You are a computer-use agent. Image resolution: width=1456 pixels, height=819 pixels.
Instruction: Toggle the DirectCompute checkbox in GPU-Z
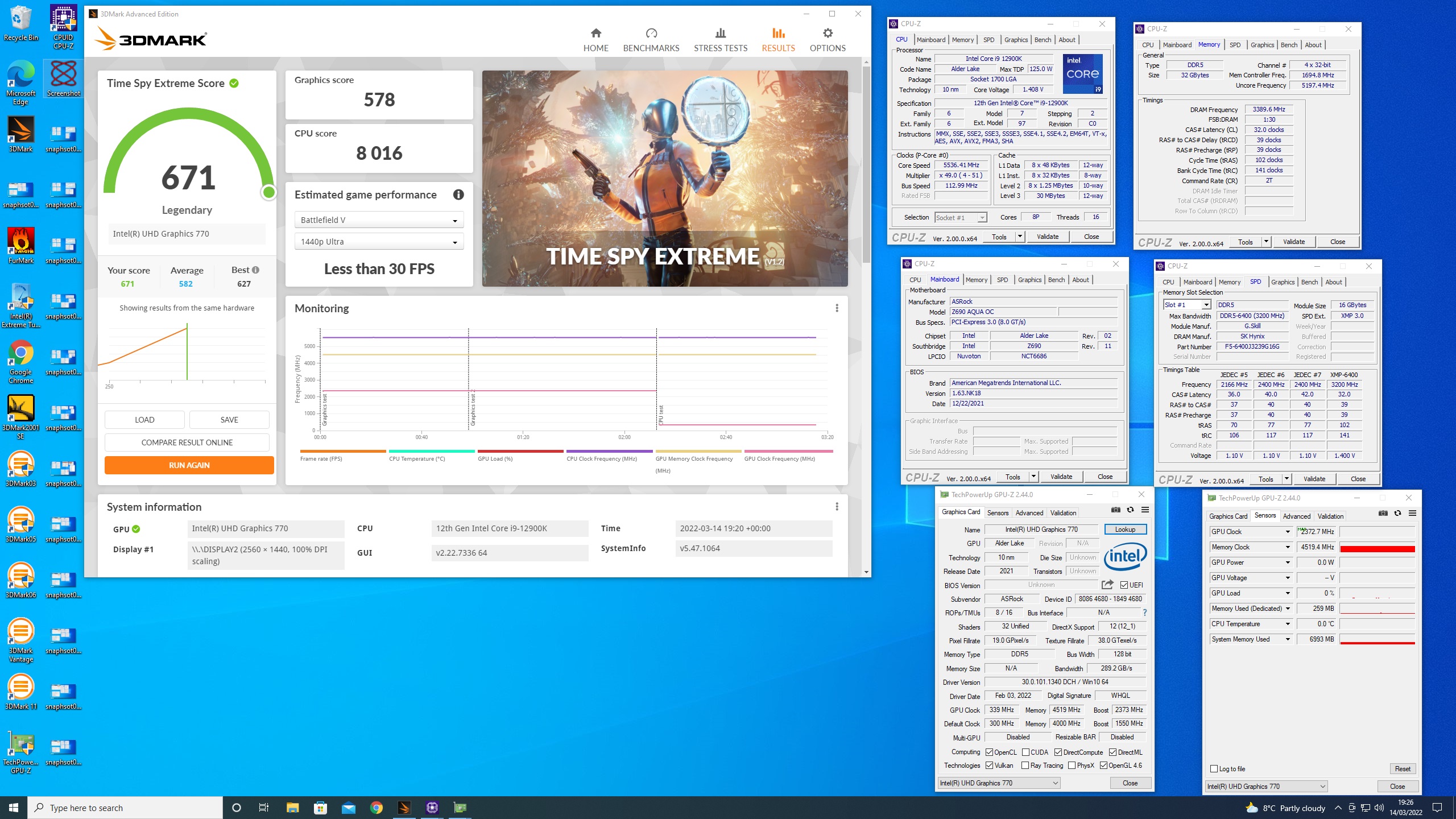1058,752
